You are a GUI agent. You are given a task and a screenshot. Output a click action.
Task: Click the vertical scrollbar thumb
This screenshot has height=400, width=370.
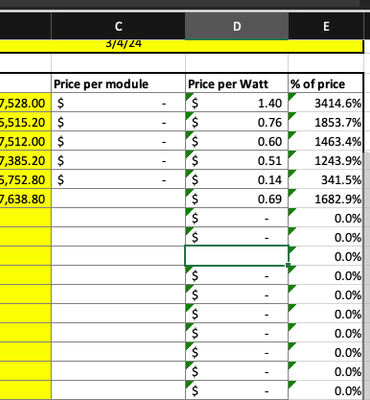[366, 277]
